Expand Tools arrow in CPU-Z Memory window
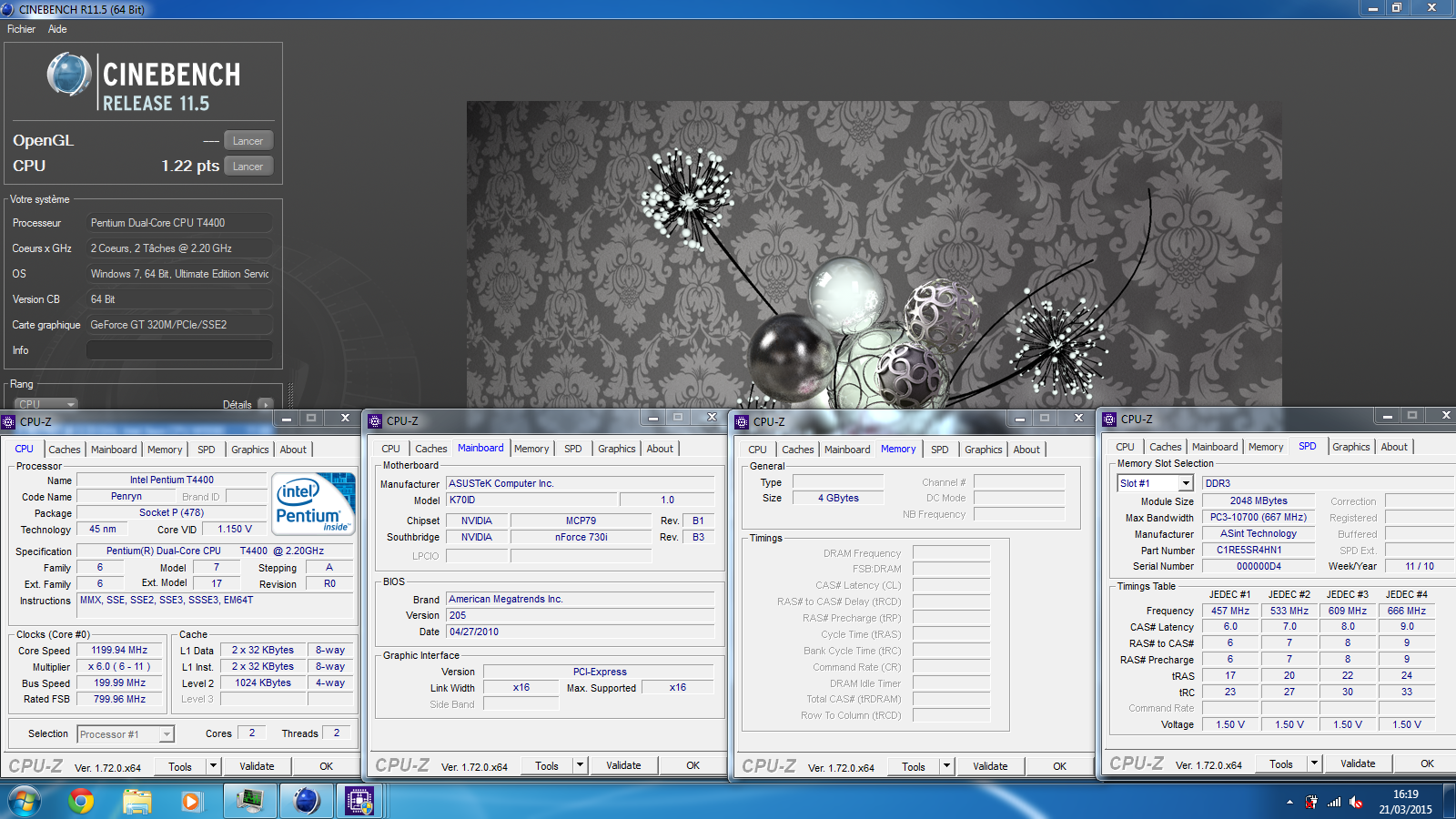 tap(946, 766)
